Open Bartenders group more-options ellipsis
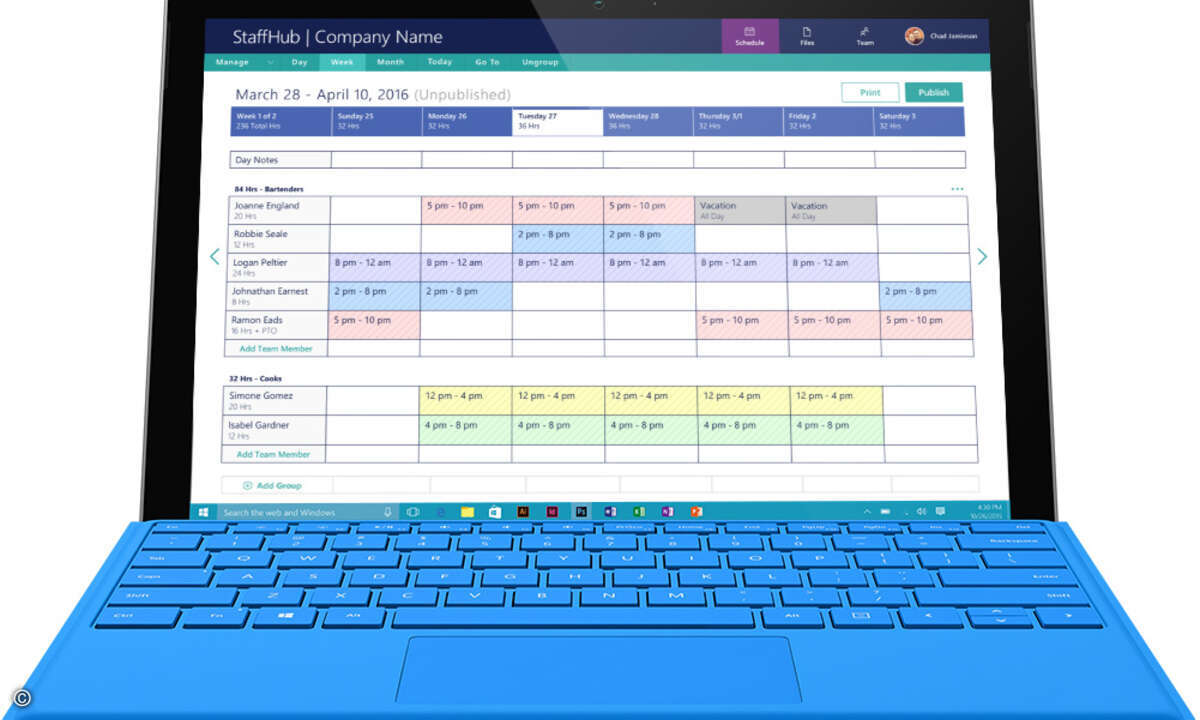The height and width of the screenshot is (720, 1200). point(957,189)
